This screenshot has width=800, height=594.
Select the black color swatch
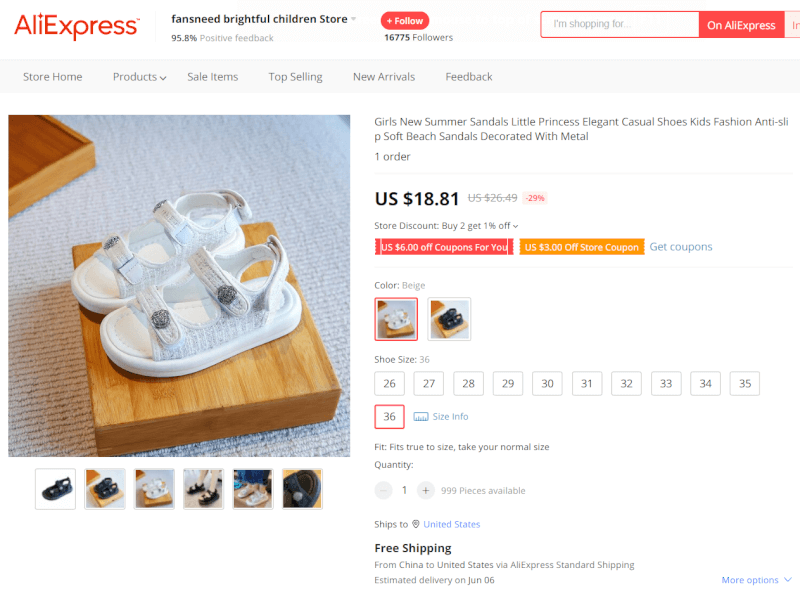click(x=449, y=319)
